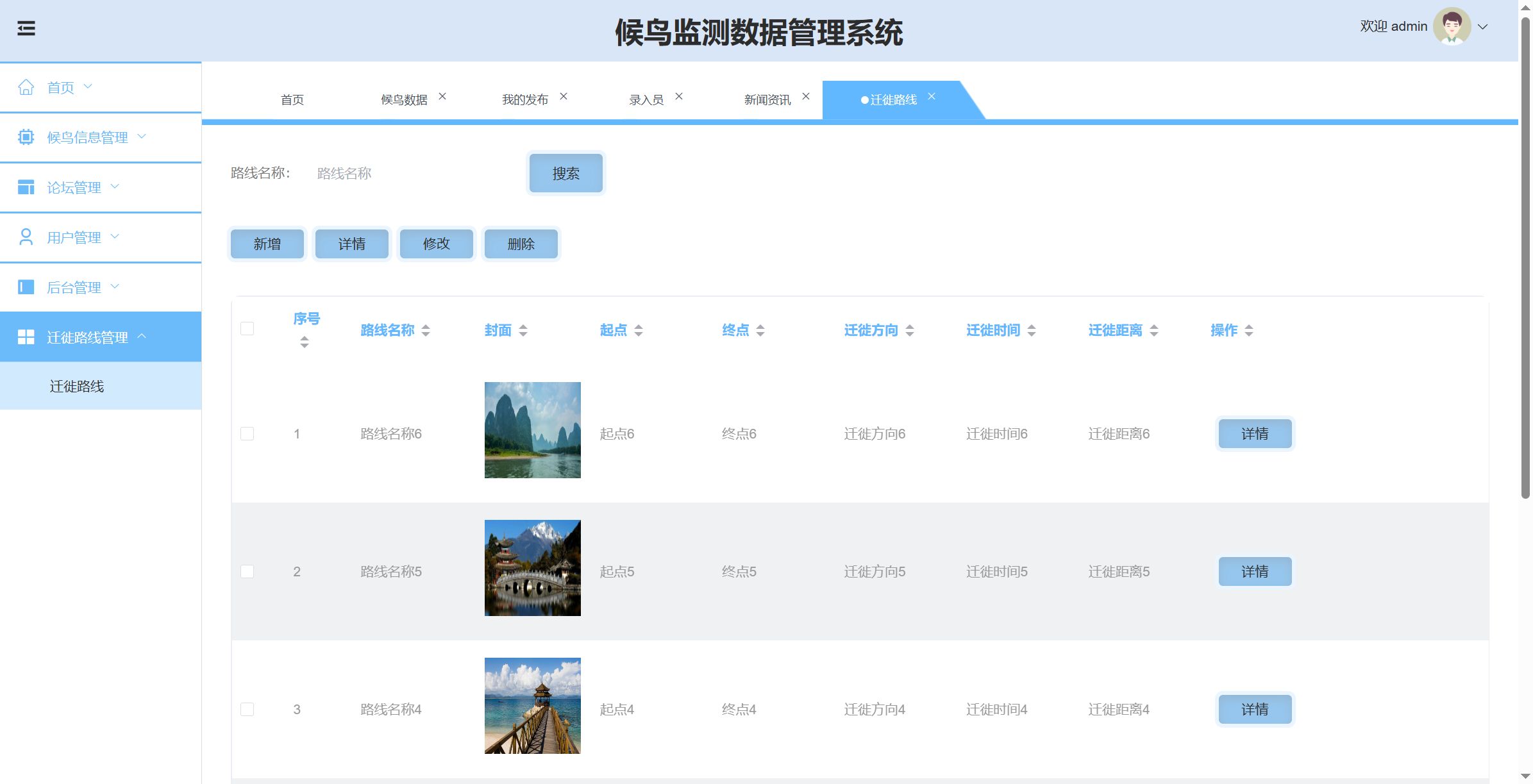
Task: Switch to the 新闻资讯 tab
Action: click(x=767, y=100)
